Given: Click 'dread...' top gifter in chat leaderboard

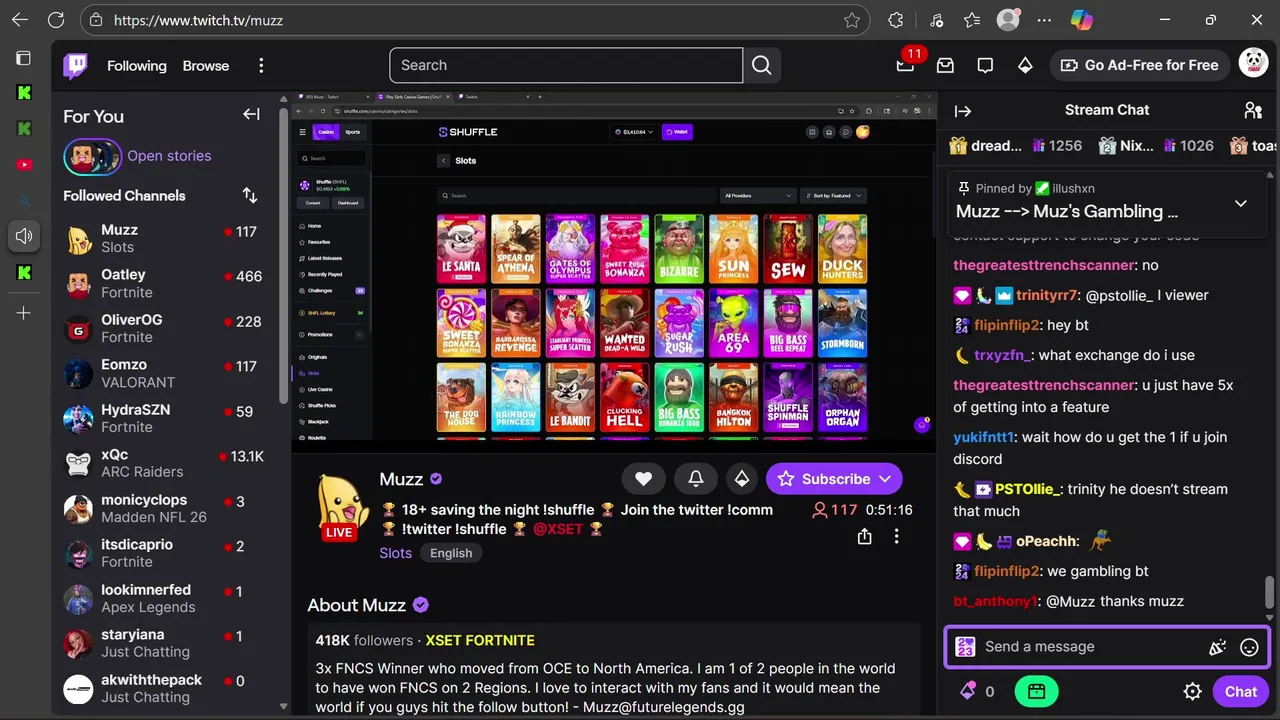Looking at the screenshot, I should pos(986,146).
